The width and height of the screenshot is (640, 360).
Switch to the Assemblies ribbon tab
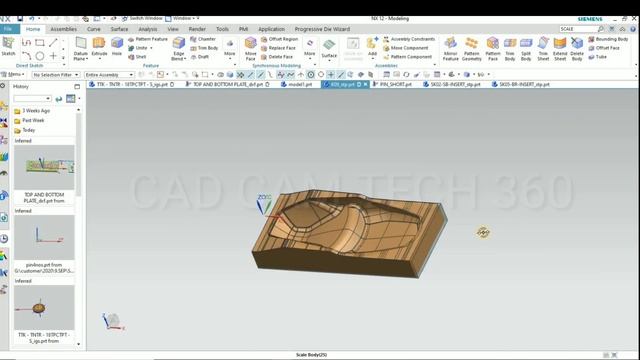(63, 29)
